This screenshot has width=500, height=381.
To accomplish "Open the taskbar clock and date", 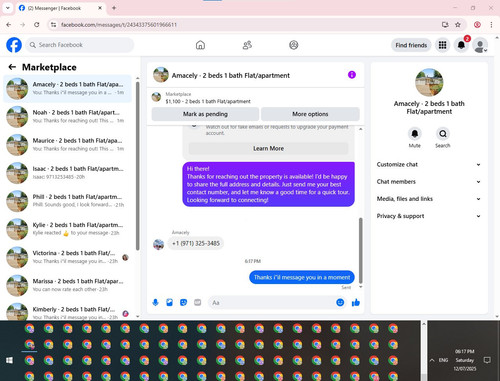I will 465,360.
